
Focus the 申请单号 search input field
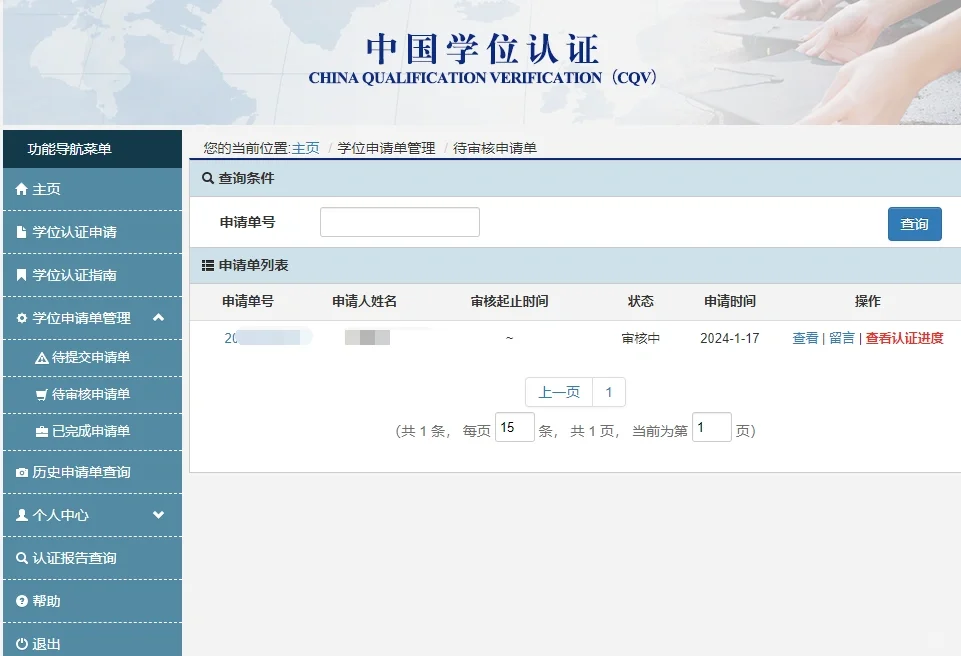coord(399,222)
